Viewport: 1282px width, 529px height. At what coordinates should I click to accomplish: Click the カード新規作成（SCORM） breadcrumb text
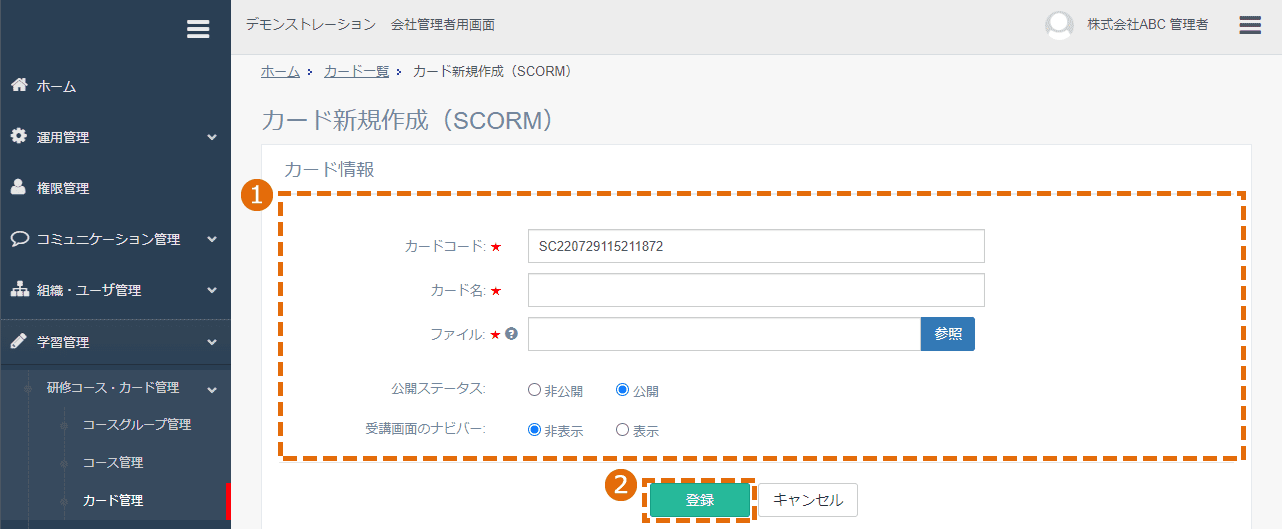[x=492, y=72]
